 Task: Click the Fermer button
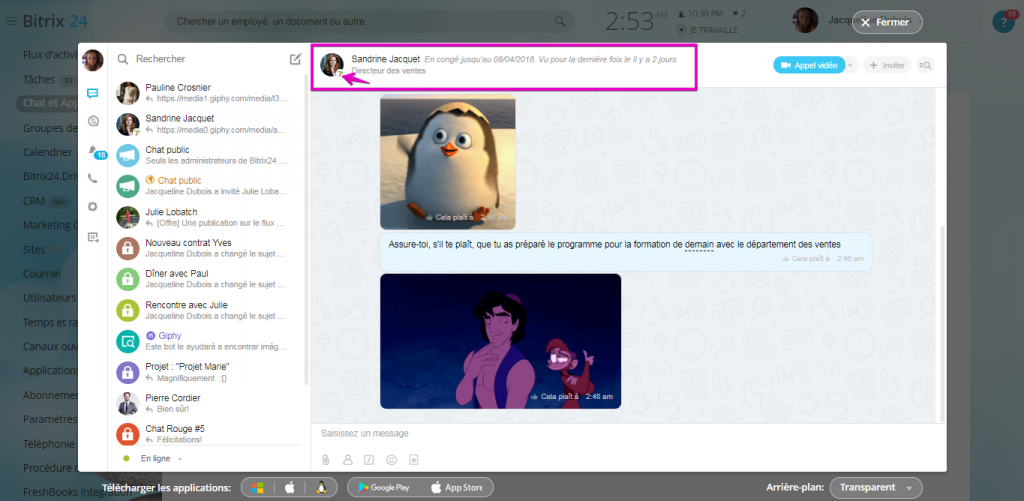[887, 22]
